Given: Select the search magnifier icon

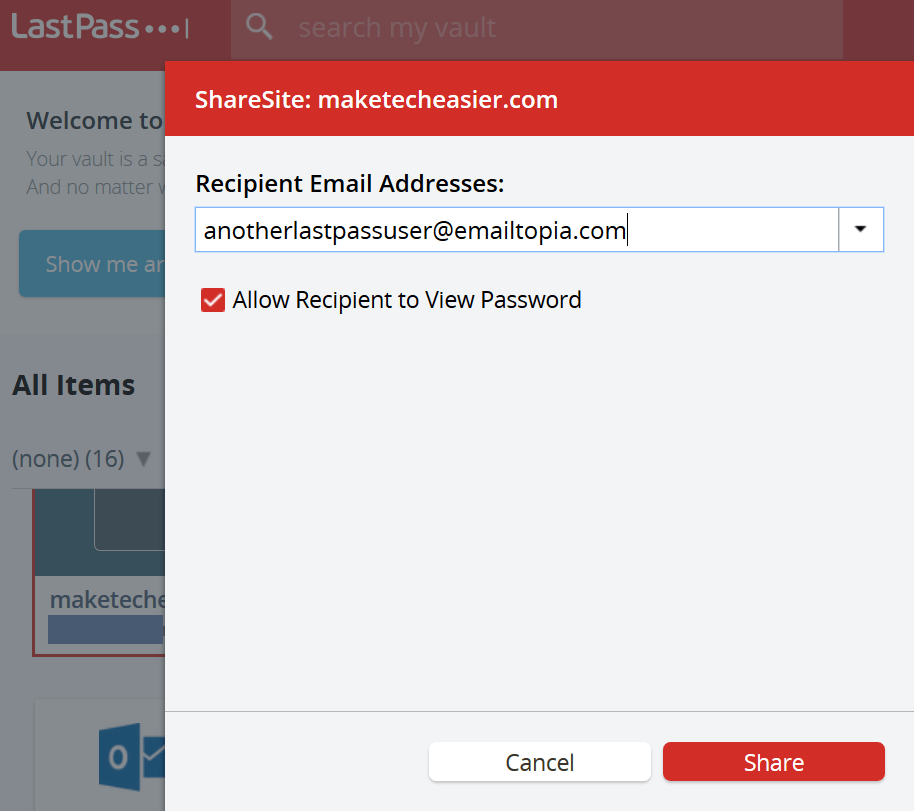Looking at the screenshot, I should 259,27.
